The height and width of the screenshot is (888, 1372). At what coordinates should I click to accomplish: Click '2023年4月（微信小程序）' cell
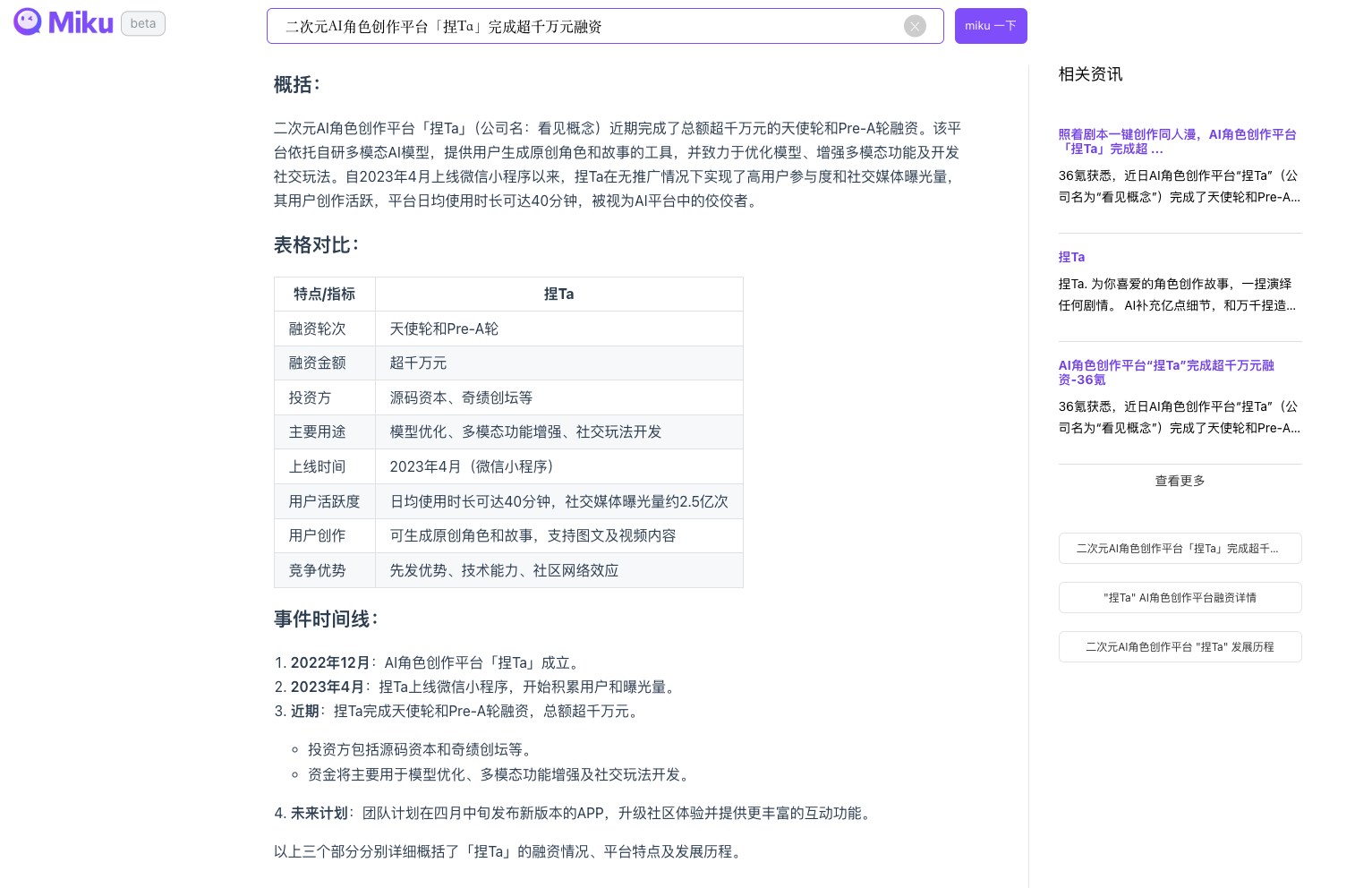(559, 466)
